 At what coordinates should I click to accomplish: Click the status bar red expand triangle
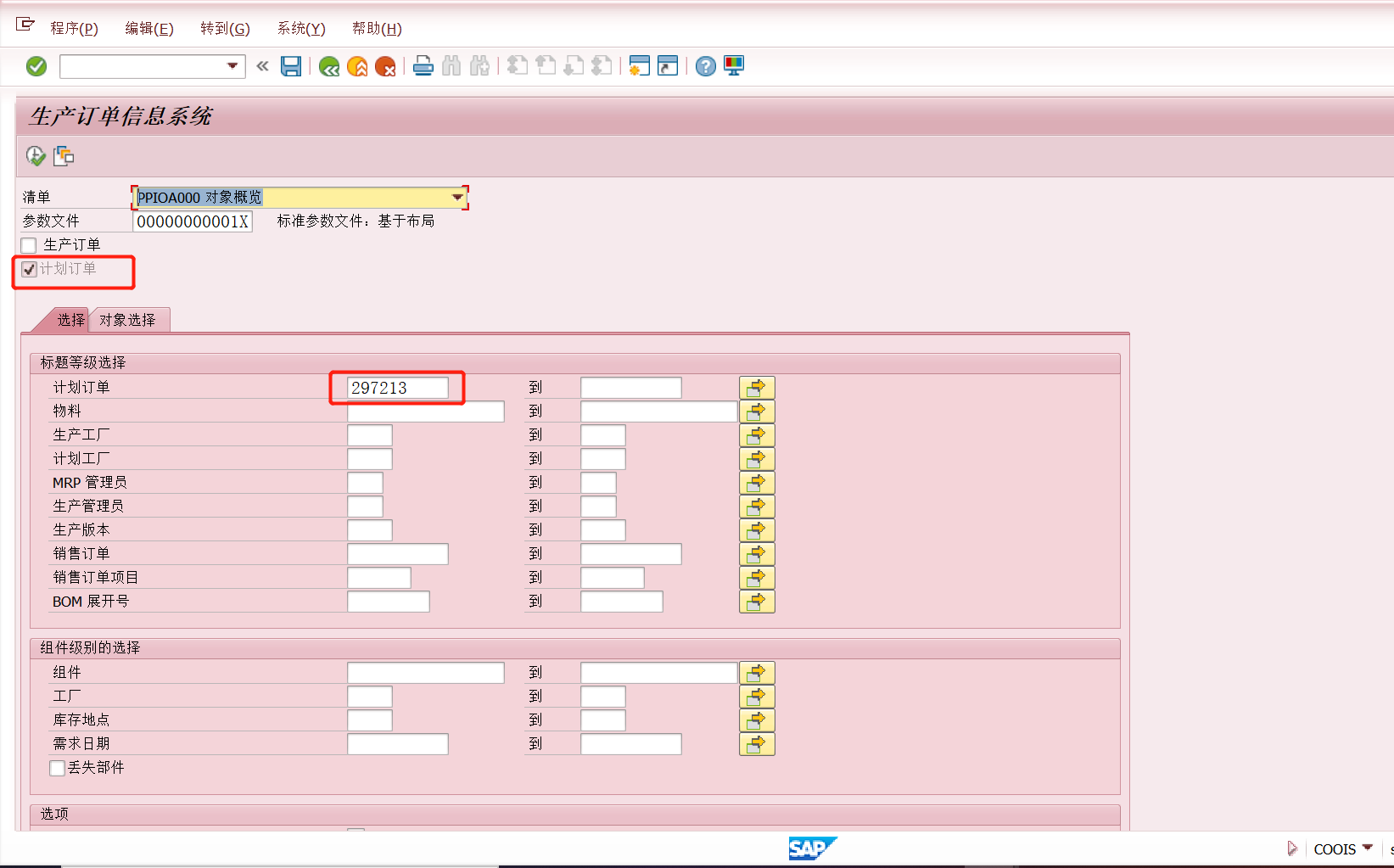[x=1291, y=848]
